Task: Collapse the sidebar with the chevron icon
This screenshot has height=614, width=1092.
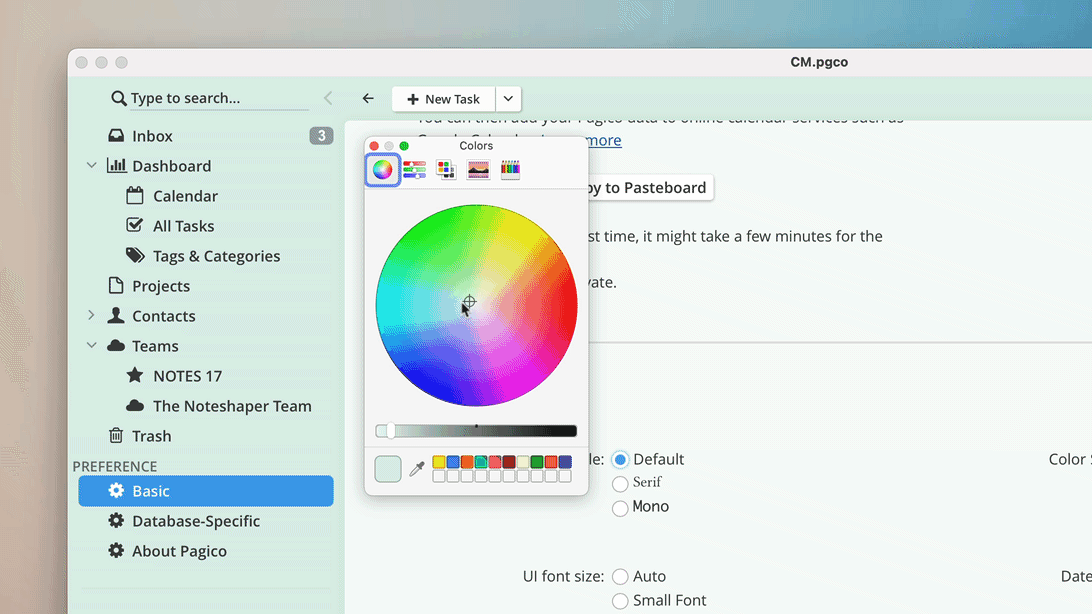Action: point(328,98)
